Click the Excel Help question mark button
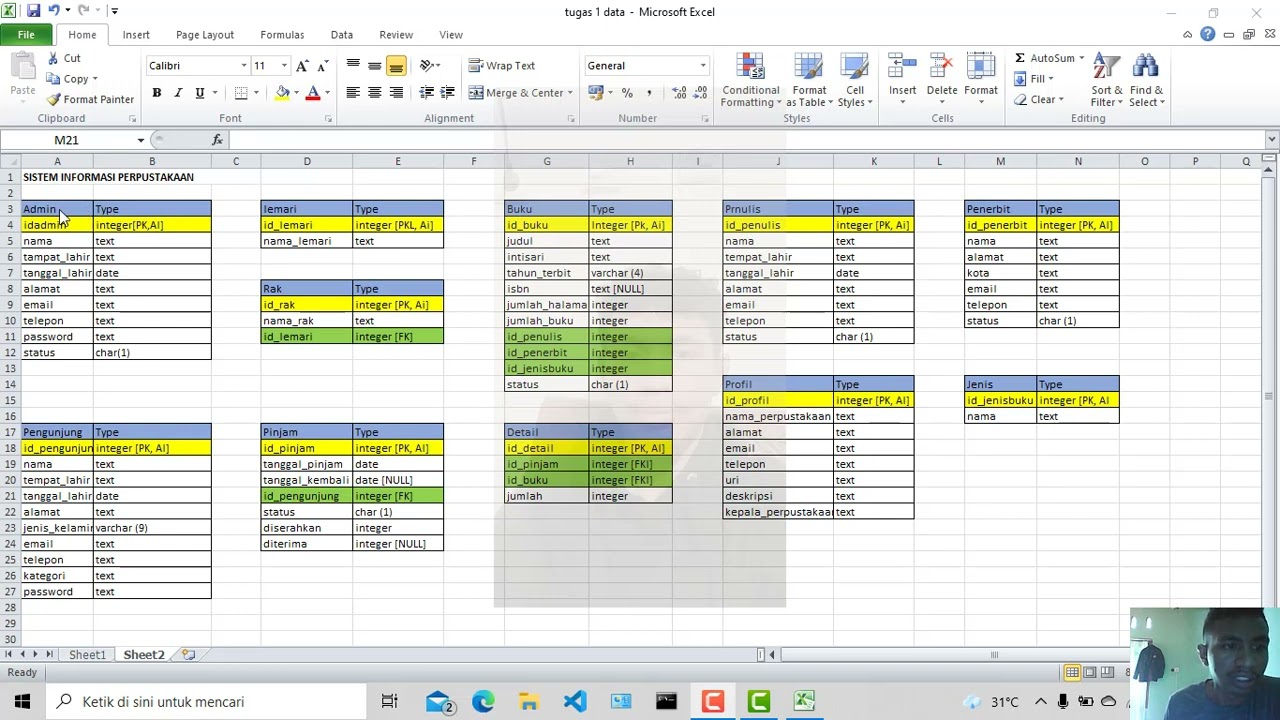This screenshot has height=720, width=1280. tap(1208, 35)
